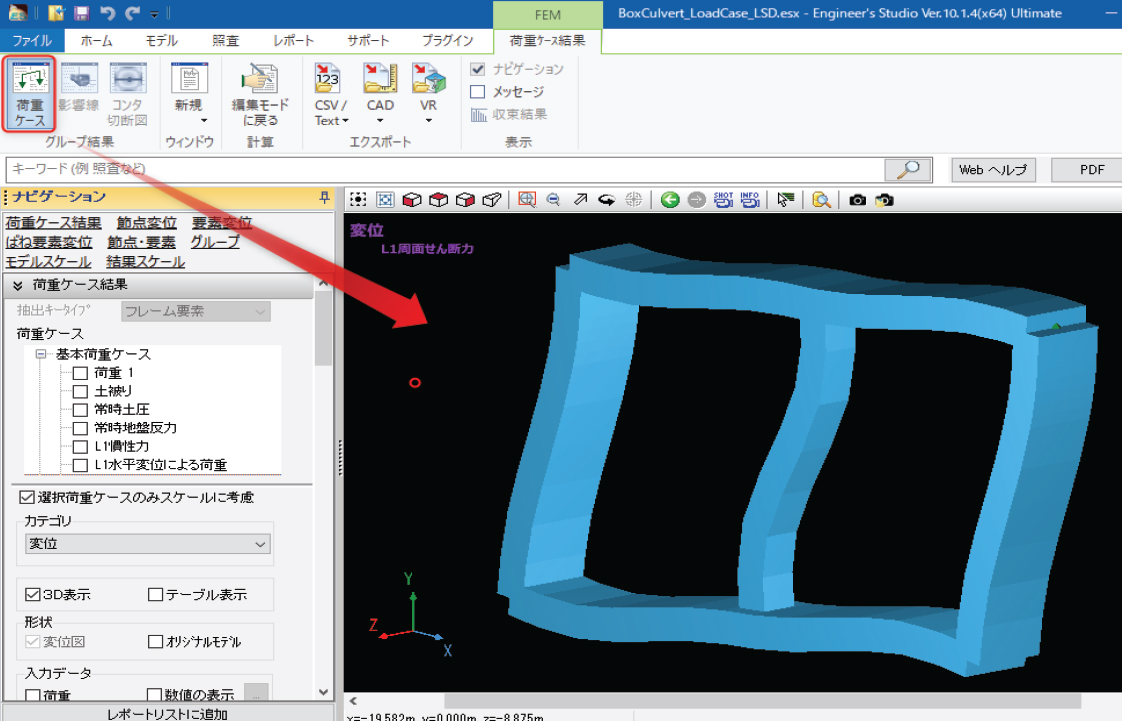Enable the 数値の表示 checkbox
This screenshot has width=1122, height=721.
[x=154, y=695]
